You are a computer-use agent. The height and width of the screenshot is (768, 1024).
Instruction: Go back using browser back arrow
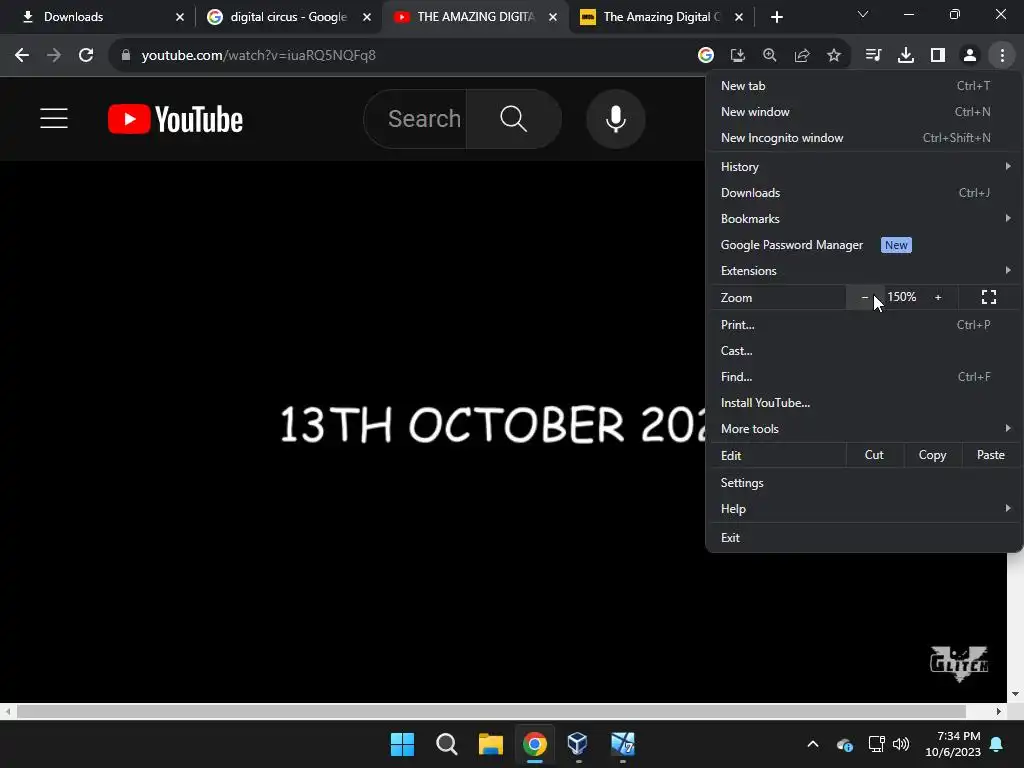click(22, 56)
